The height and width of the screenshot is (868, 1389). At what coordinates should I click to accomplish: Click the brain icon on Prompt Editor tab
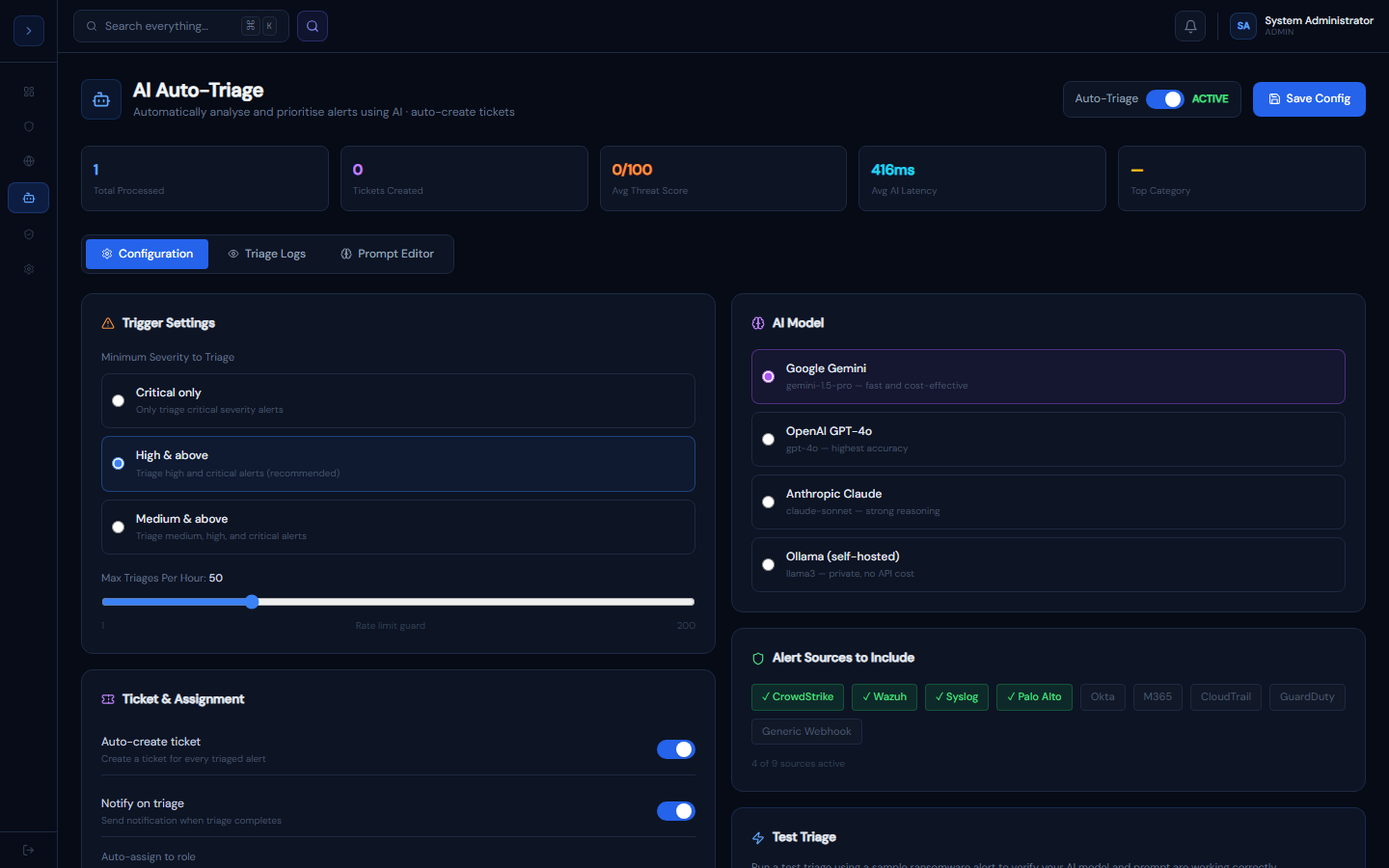click(346, 254)
